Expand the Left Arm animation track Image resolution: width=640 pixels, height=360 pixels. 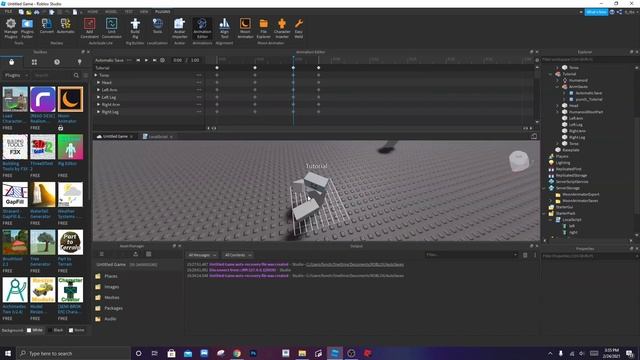pyautogui.click(x=99, y=90)
